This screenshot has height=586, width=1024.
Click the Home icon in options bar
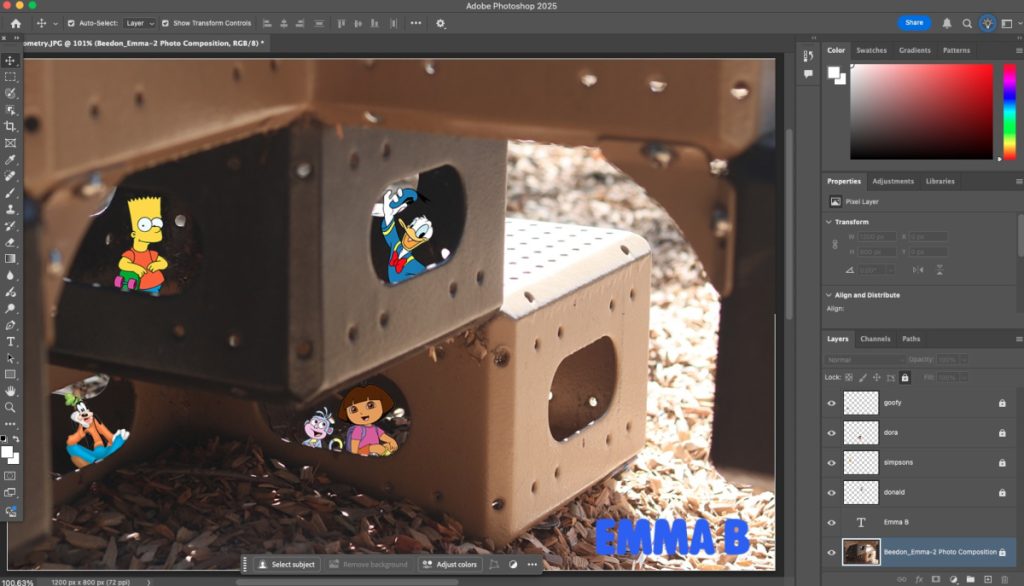pyautogui.click(x=15, y=23)
